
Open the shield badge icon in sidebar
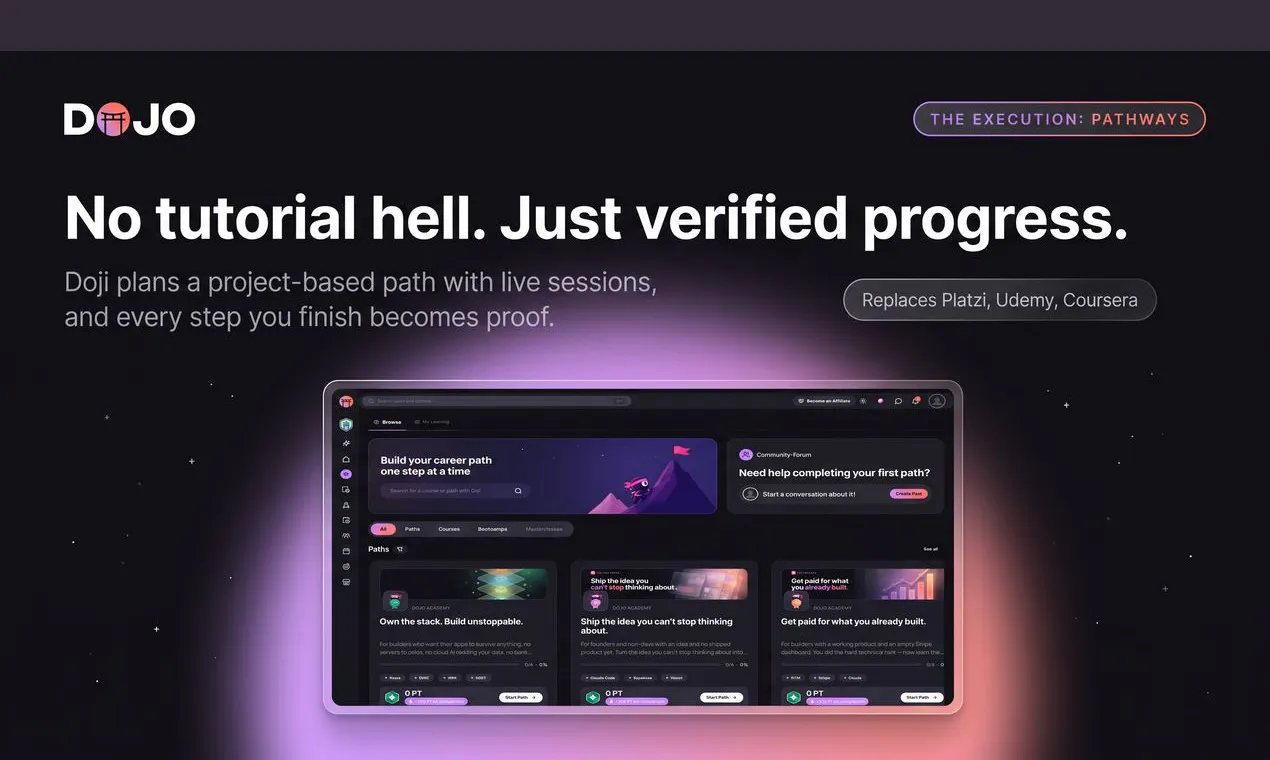pyautogui.click(x=346, y=425)
